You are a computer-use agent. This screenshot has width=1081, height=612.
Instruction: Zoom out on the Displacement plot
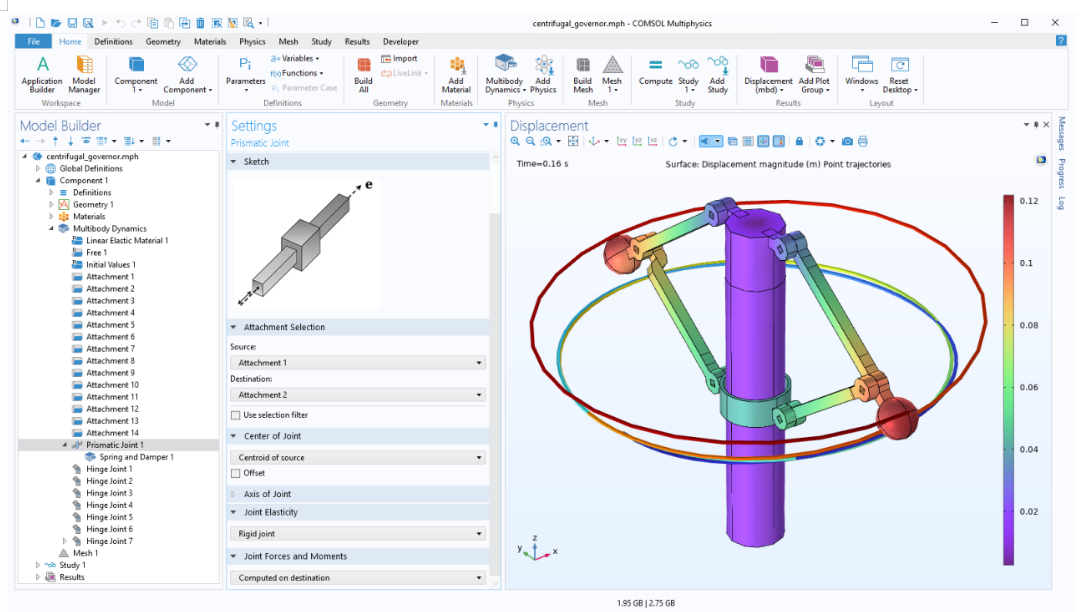tap(530, 141)
